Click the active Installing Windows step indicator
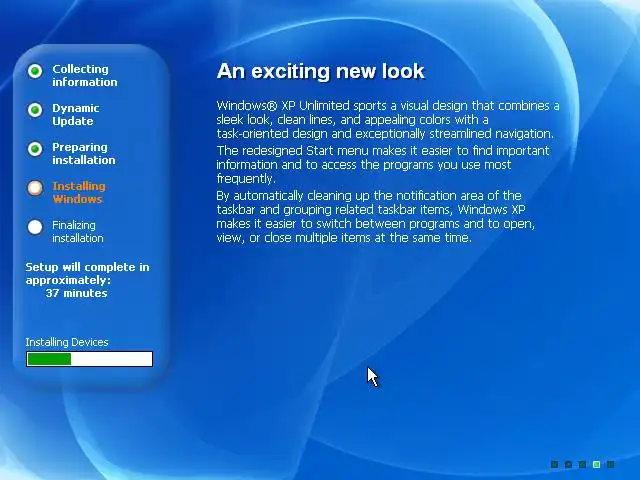 [35, 188]
